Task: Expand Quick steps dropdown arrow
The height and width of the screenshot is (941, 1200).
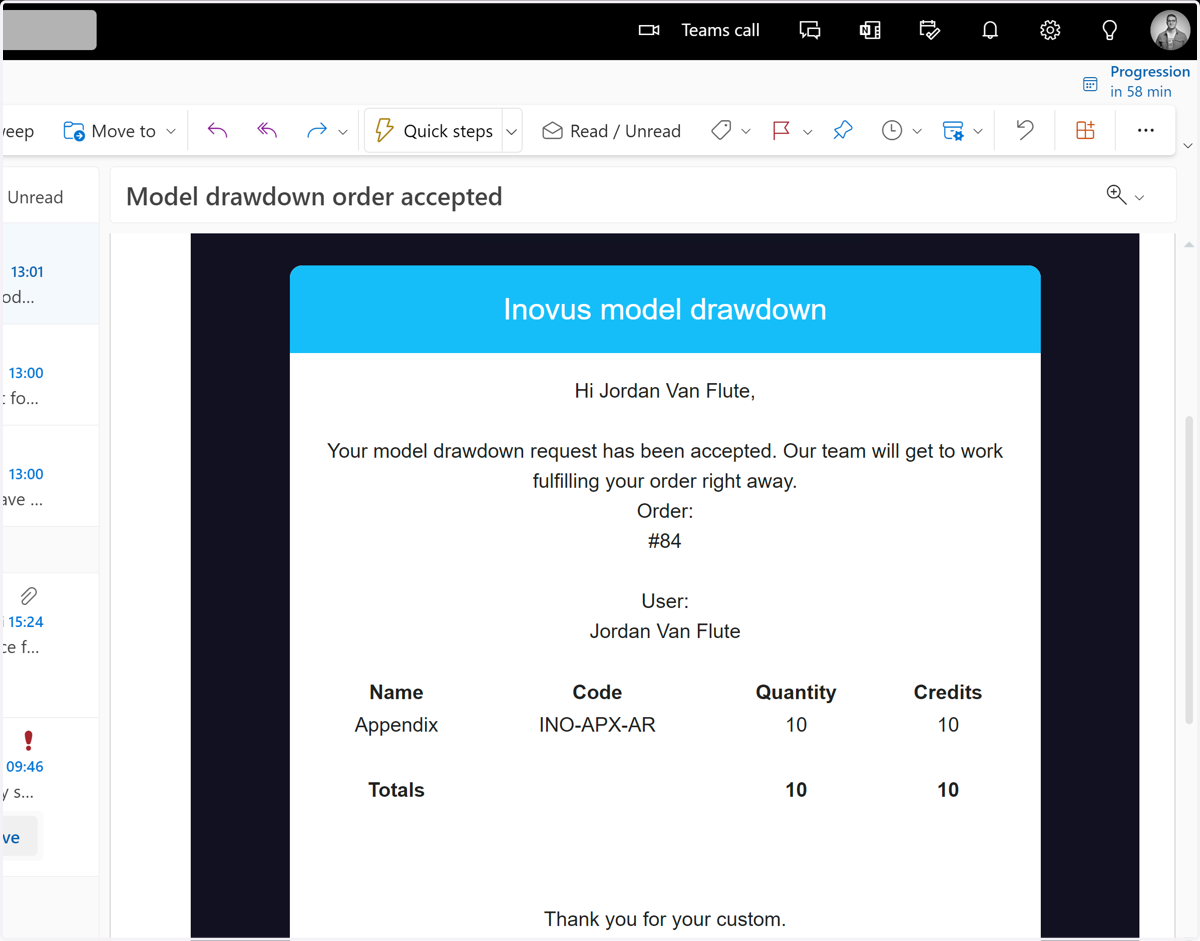Action: click(511, 132)
